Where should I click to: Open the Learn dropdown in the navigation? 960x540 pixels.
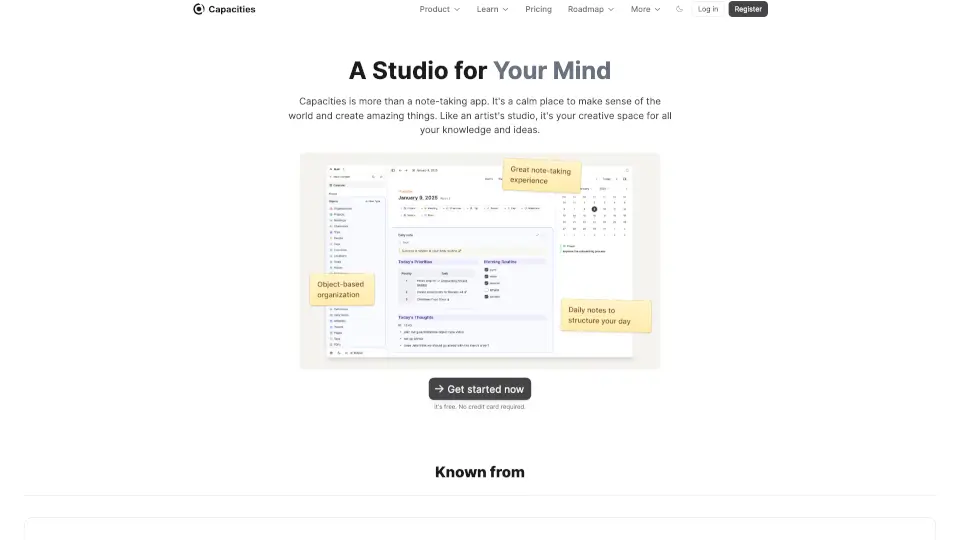click(x=492, y=9)
